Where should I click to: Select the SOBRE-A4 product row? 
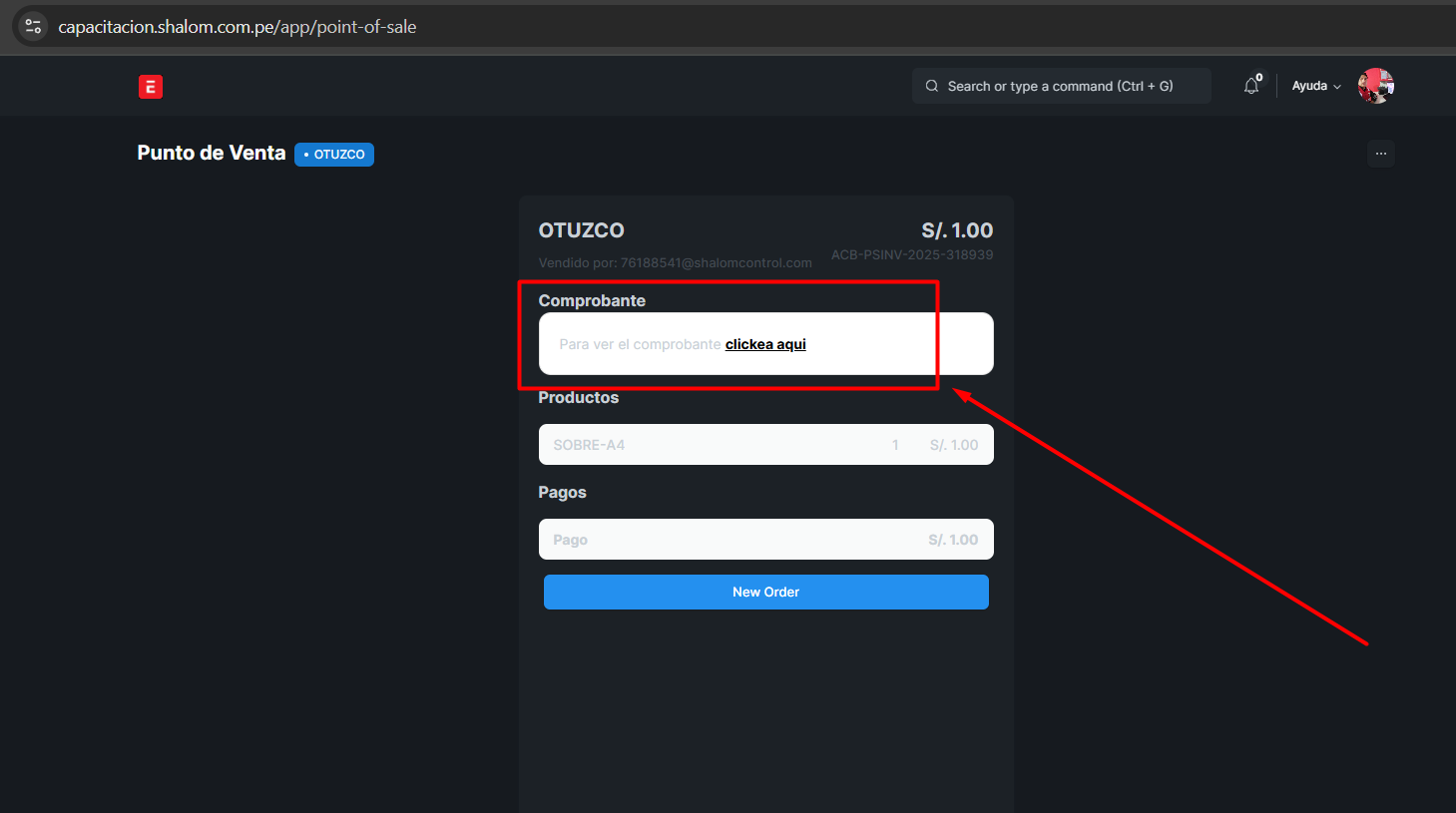click(x=765, y=445)
